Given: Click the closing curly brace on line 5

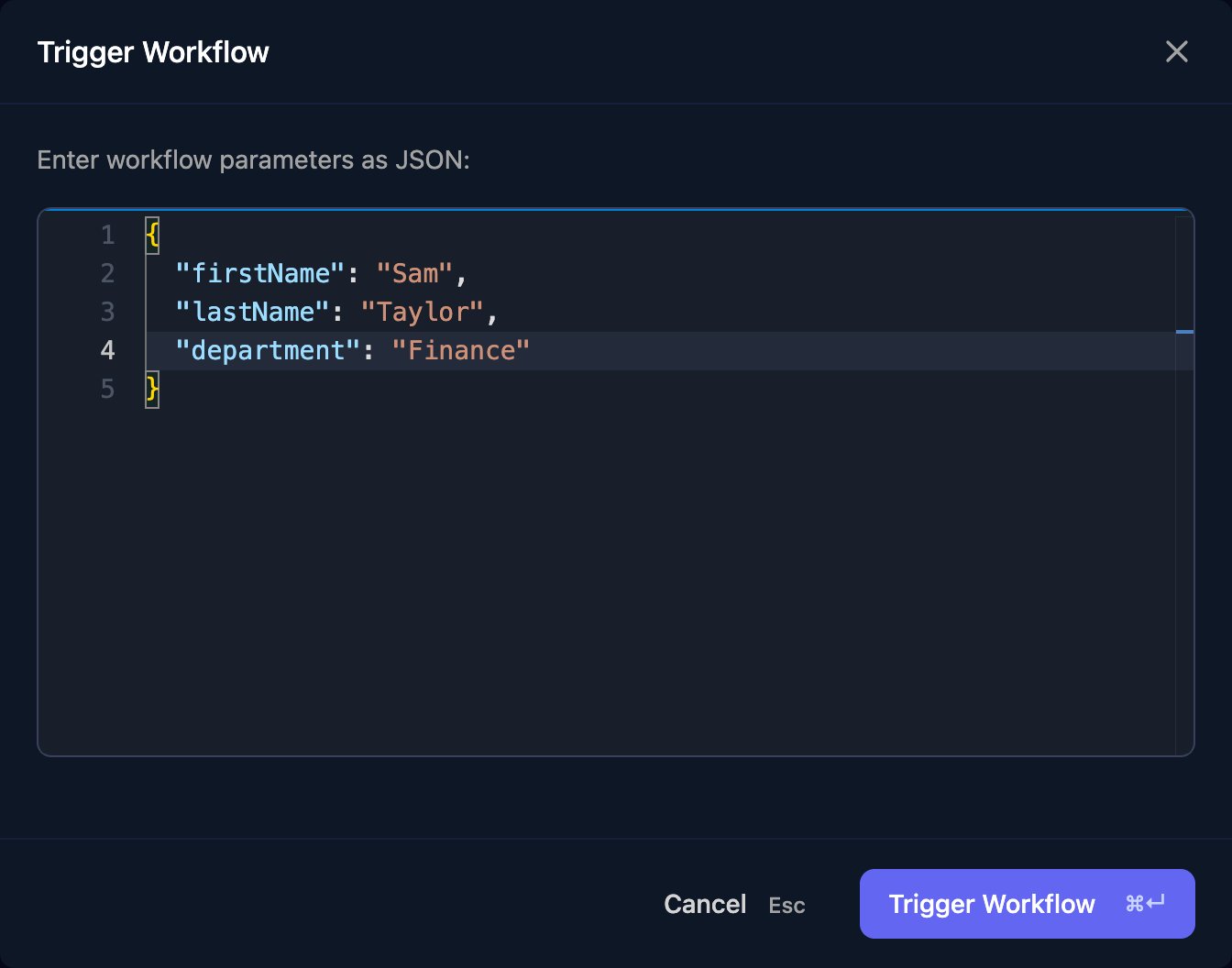Looking at the screenshot, I should 152,389.
